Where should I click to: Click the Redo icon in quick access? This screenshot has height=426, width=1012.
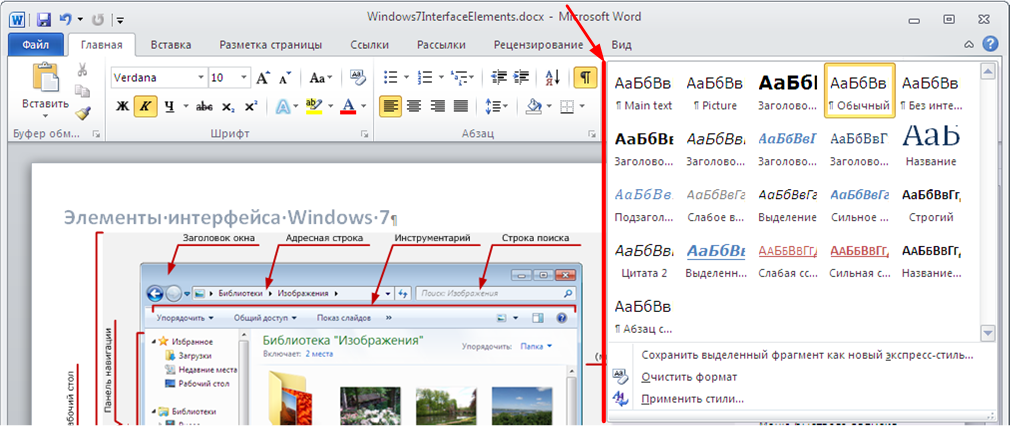[98, 19]
